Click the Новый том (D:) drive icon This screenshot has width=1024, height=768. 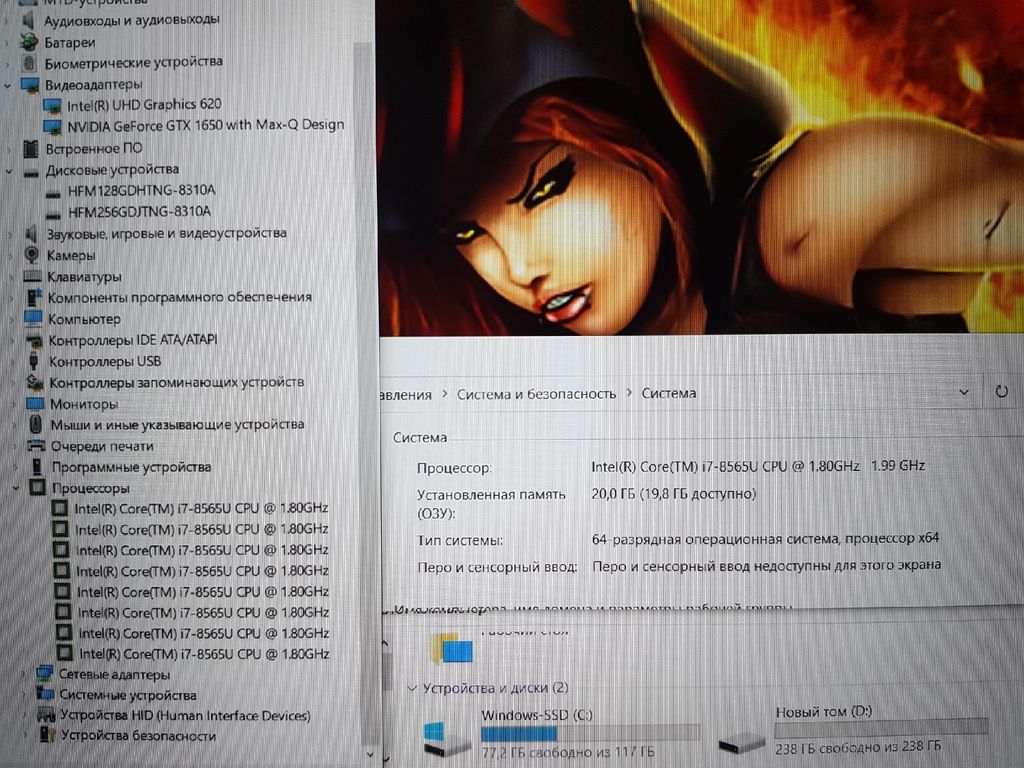coord(741,741)
